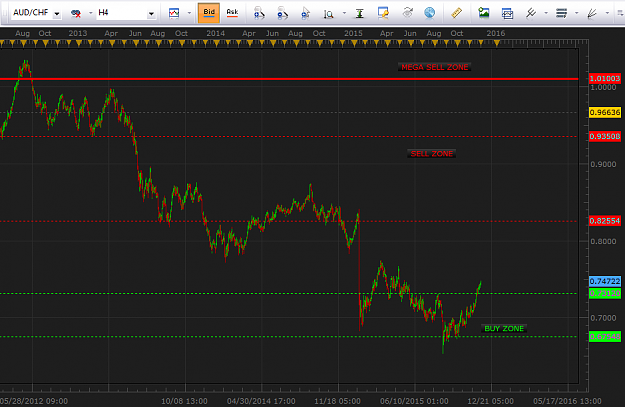625x407 pixels.
Task: Select the MEGA SELL ZONE label
Action: (434, 67)
